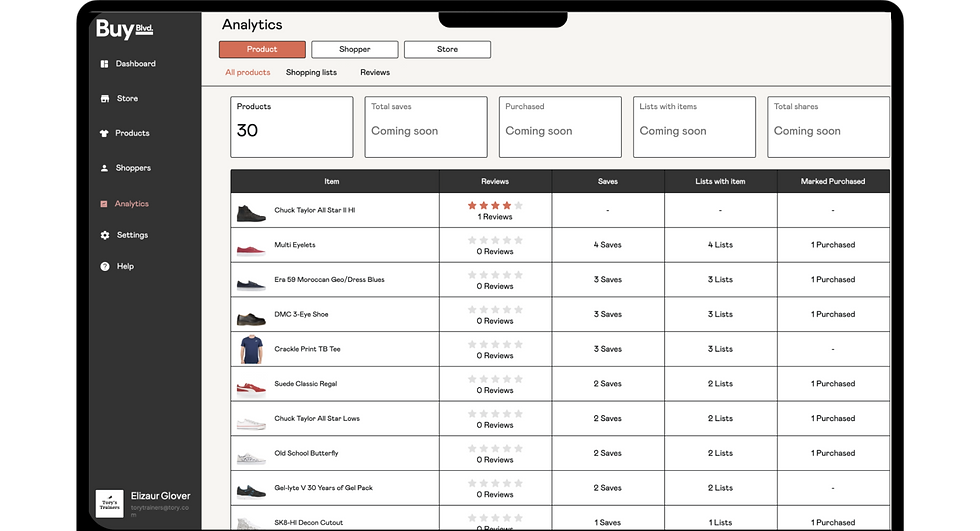Click the Old School Butterfly thumbnail
The image size is (980, 531).
(x=251, y=458)
